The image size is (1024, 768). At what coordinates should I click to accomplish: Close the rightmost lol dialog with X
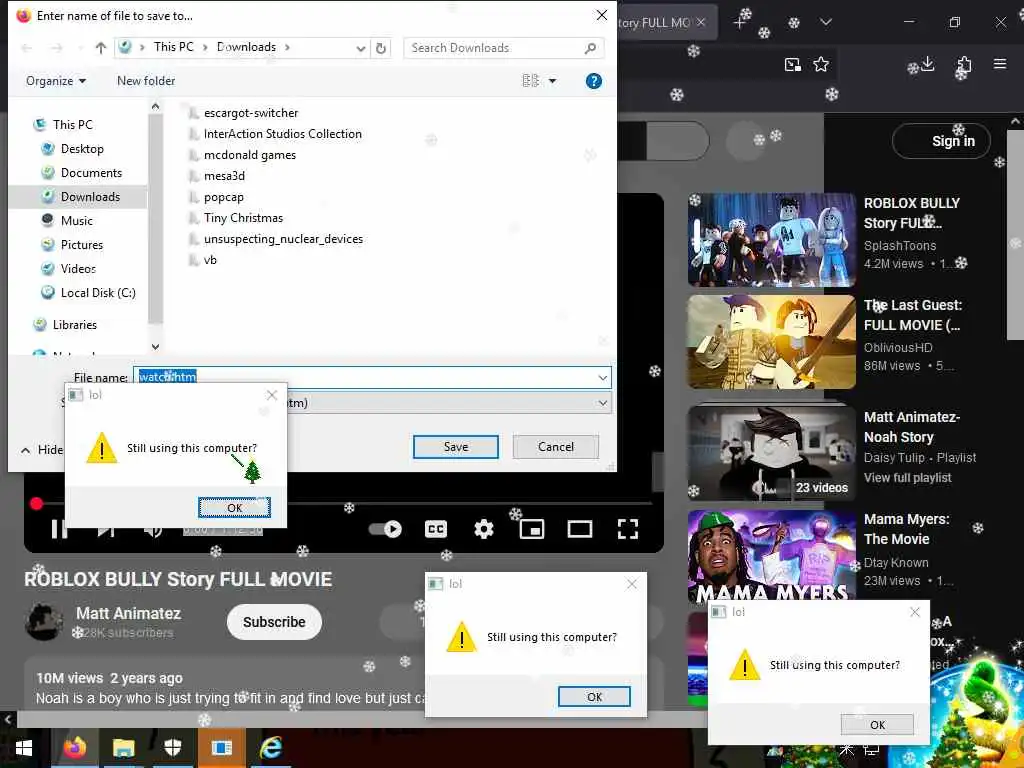(x=914, y=612)
